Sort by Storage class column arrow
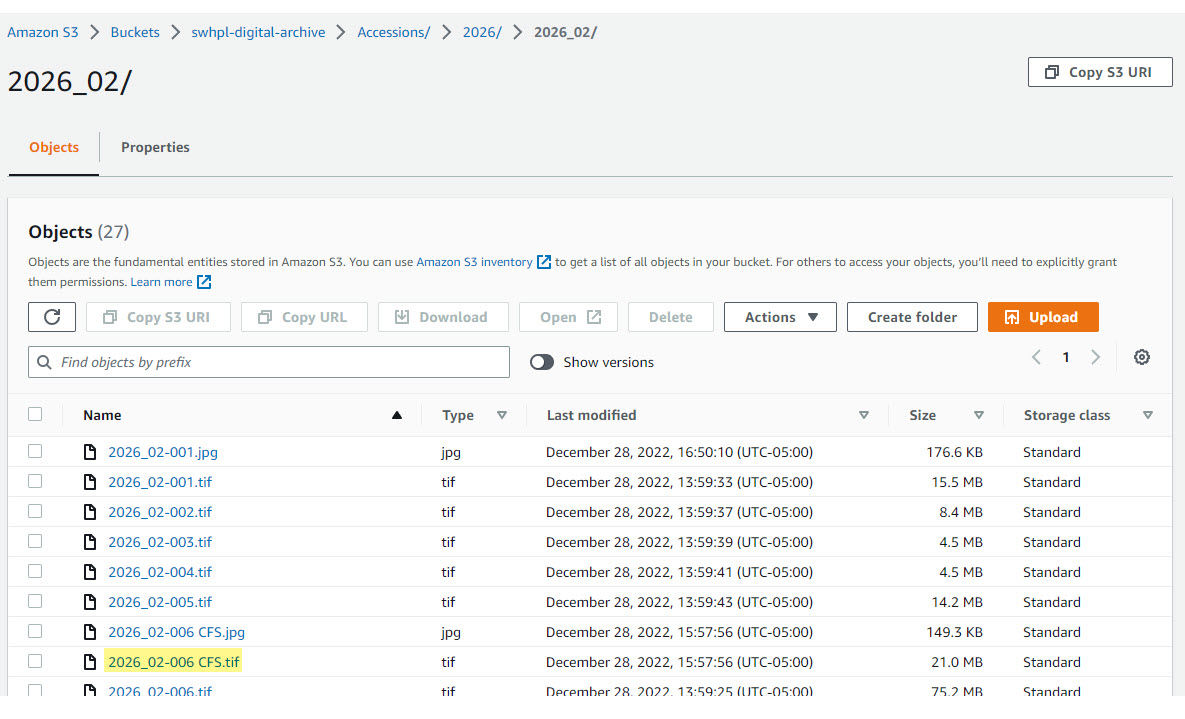1185x719 pixels. [x=1147, y=415]
